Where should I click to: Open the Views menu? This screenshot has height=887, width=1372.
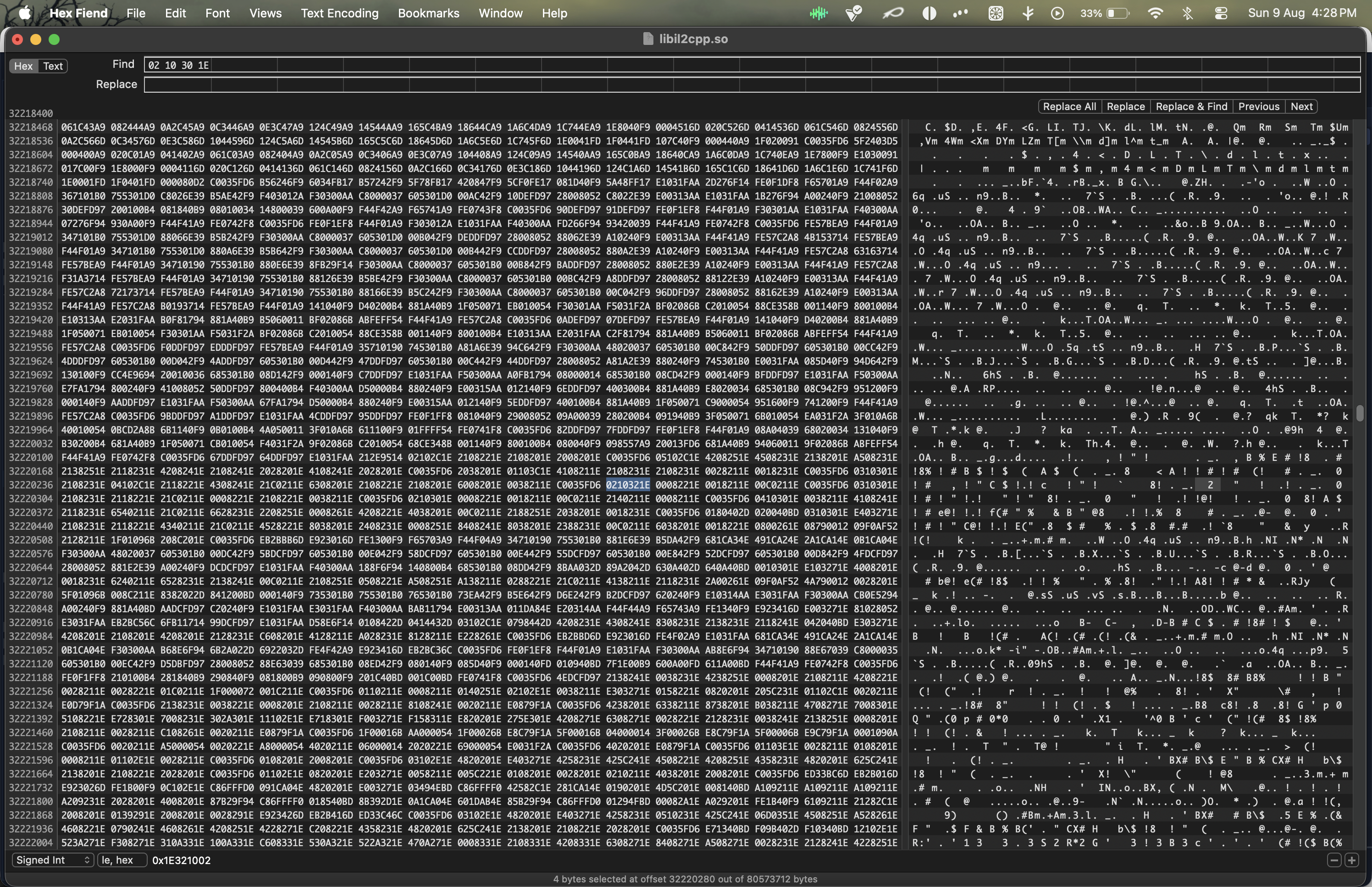coord(266,13)
